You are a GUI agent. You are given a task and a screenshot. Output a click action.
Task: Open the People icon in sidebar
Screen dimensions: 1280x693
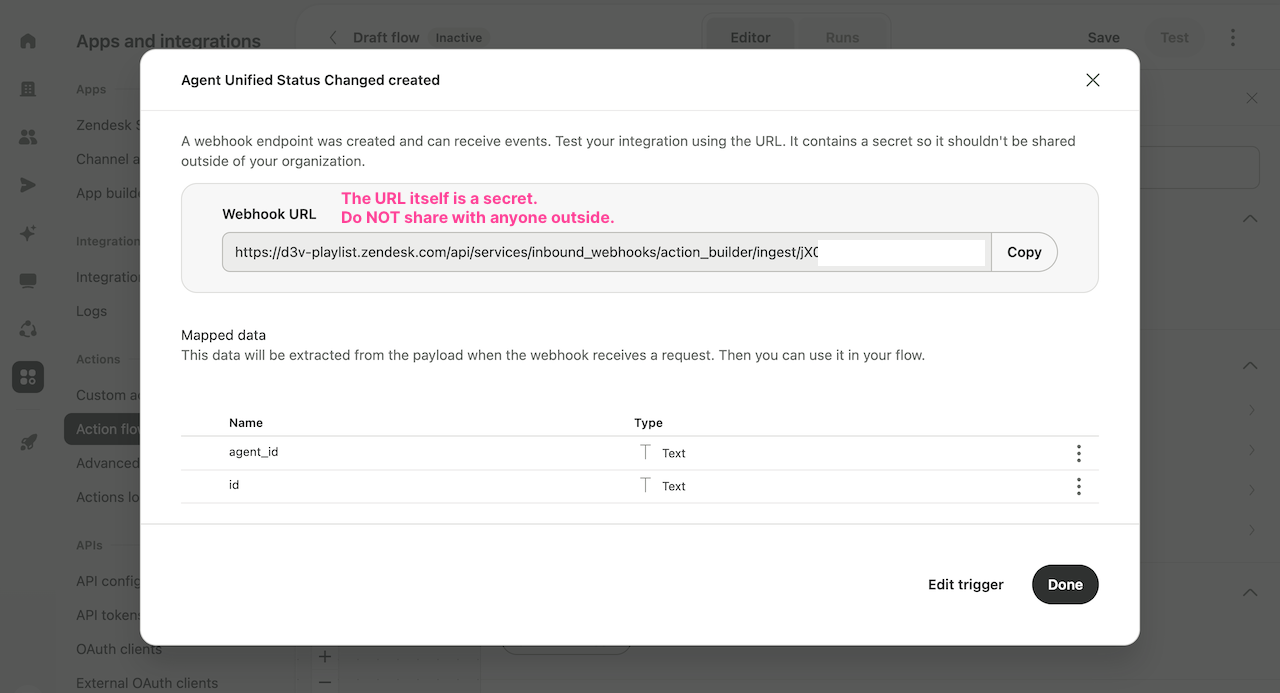[28, 137]
